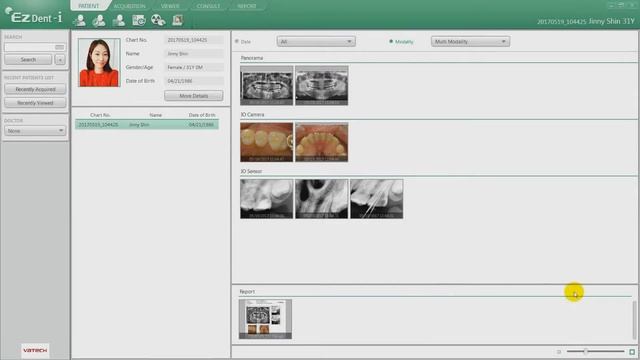Select the Jinny Shin row in patient list
The width and height of the screenshot is (640, 360).
point(147,124)
